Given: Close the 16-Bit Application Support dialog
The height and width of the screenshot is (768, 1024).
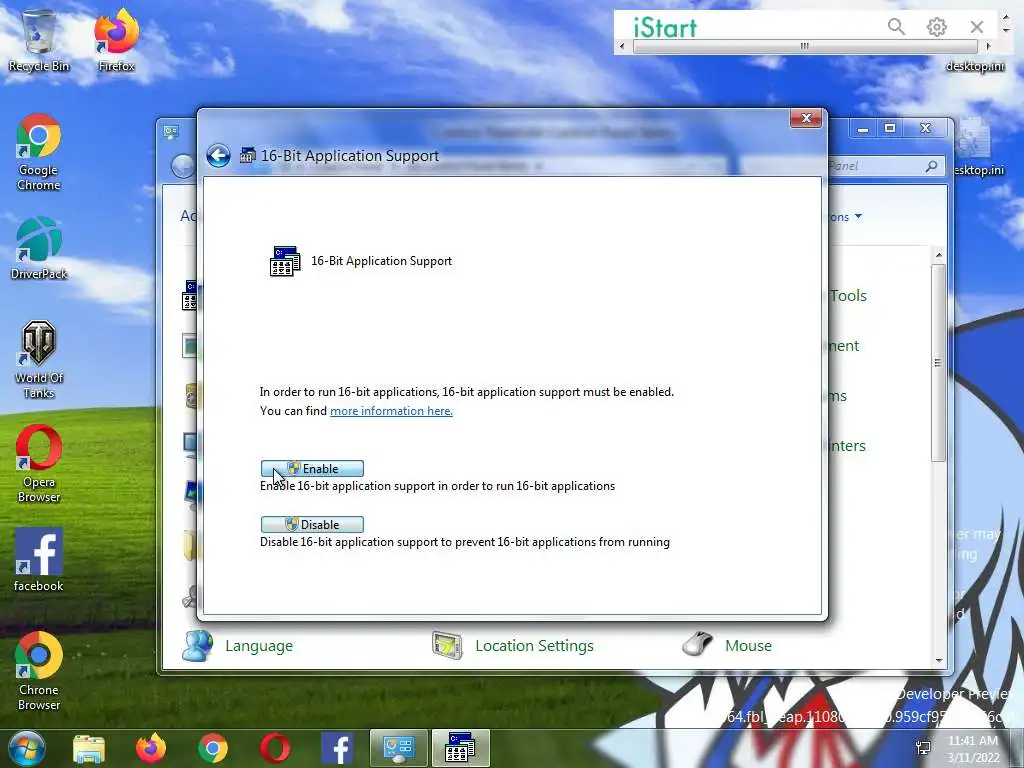Looking at the screenshot, I should (806, 118).
